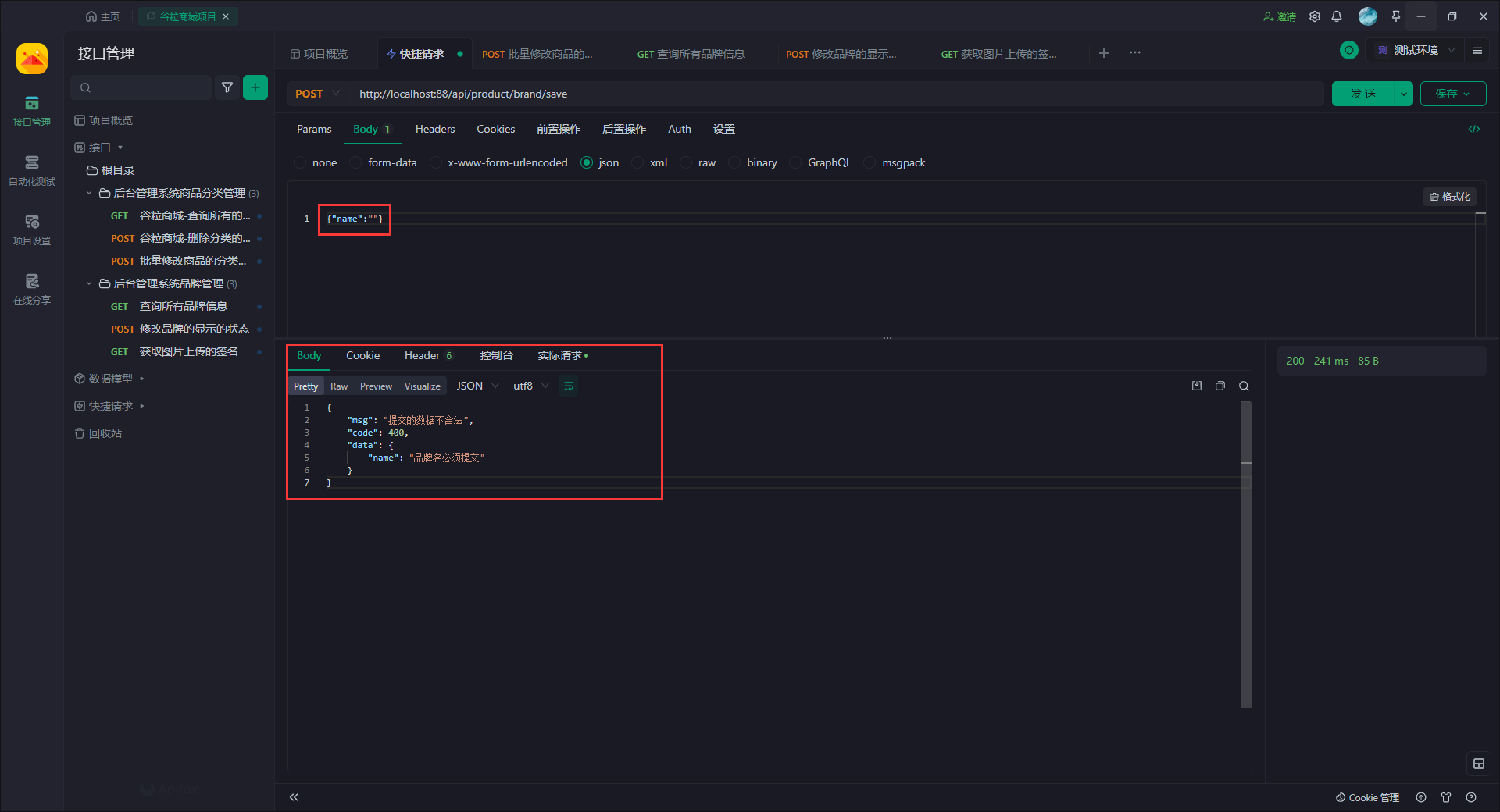Click the filter icon beside the search box
Viewport: 1500px width, 812px height.
point(227,87)
